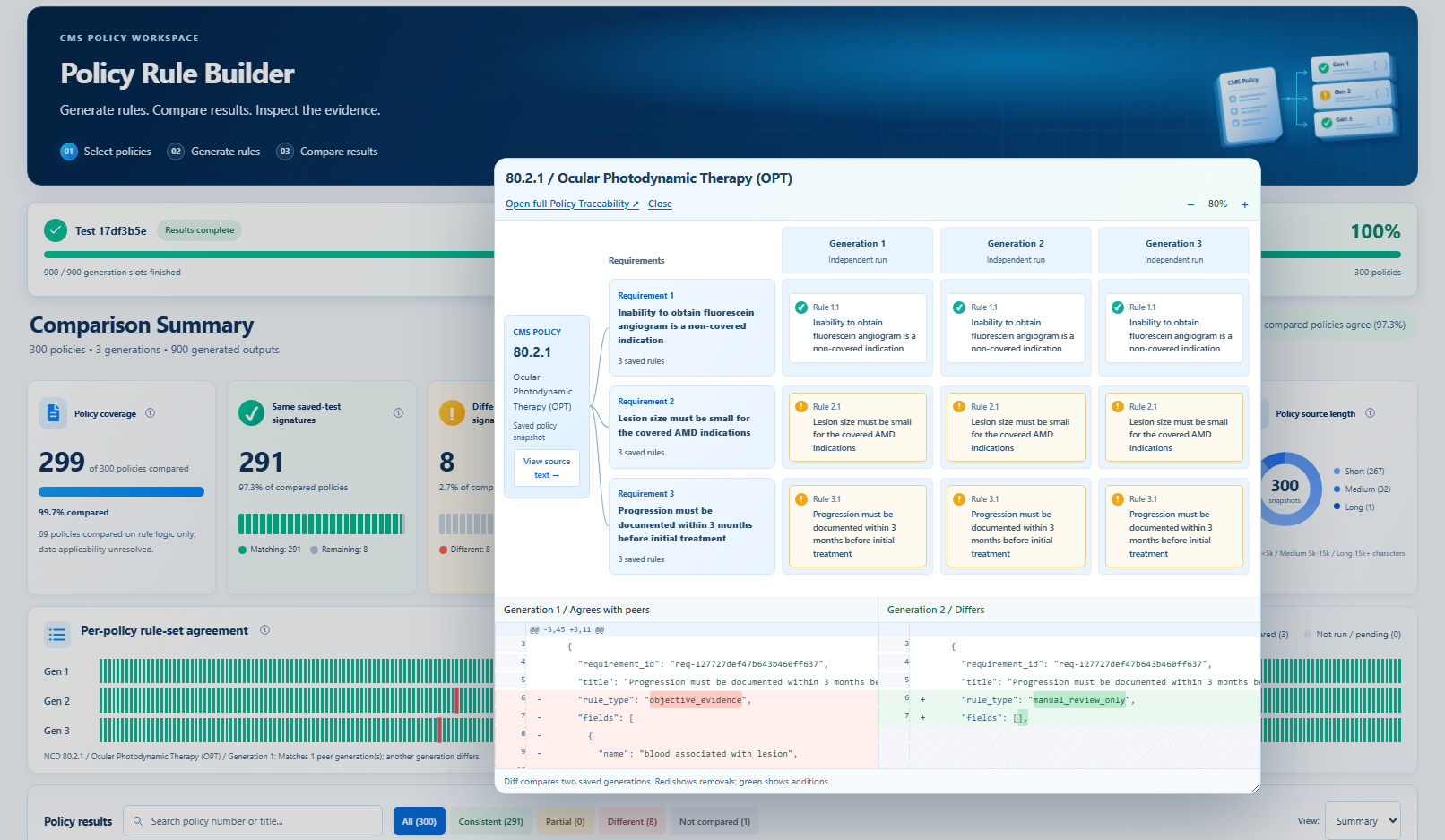Click the Per-policy rule-set agreement info icon
Viewport: 1445px width, 840px height.
[x=264, y=630]
